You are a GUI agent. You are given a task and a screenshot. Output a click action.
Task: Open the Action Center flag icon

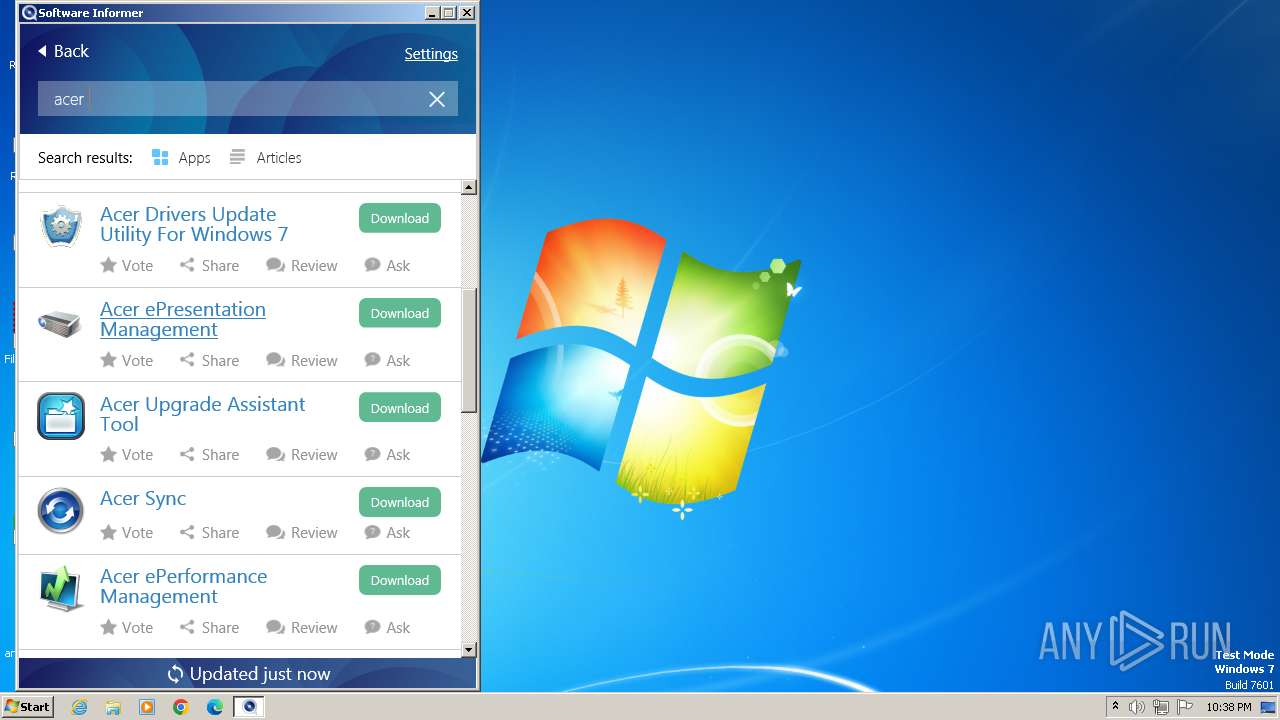(x=1184, y=707)
